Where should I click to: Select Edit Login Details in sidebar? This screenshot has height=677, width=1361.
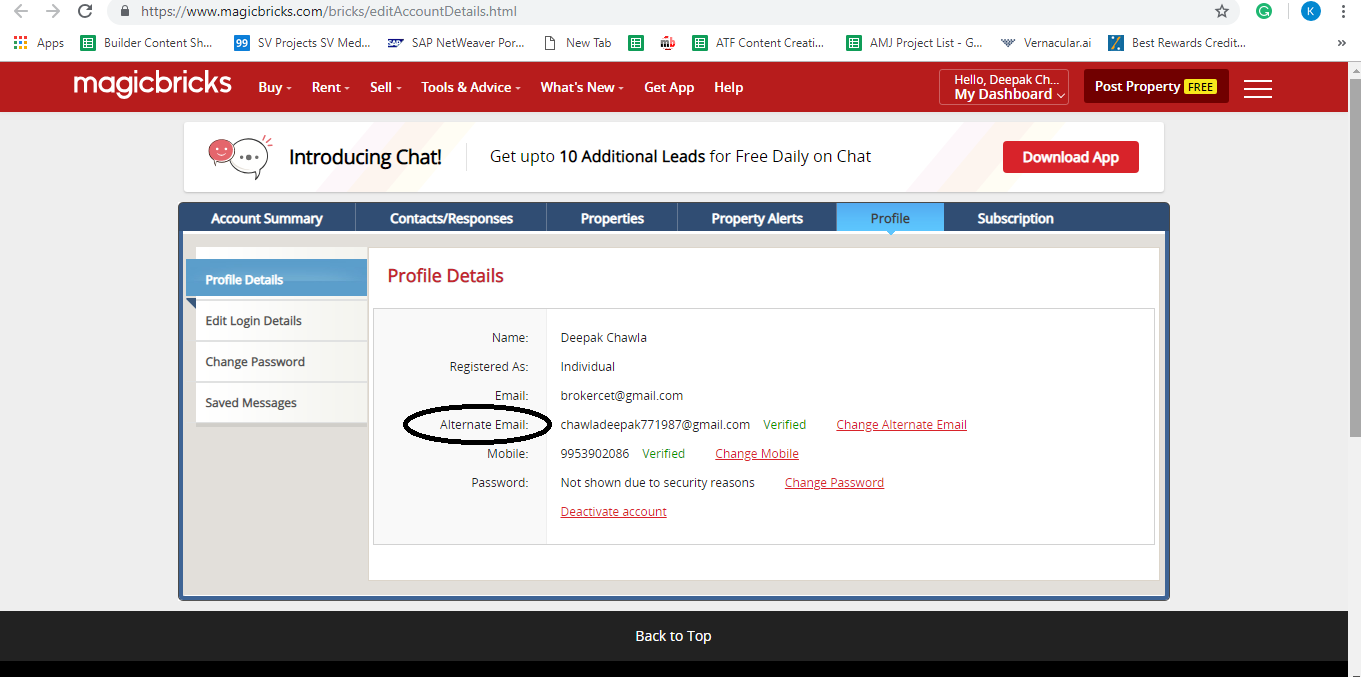pos(253,321)
